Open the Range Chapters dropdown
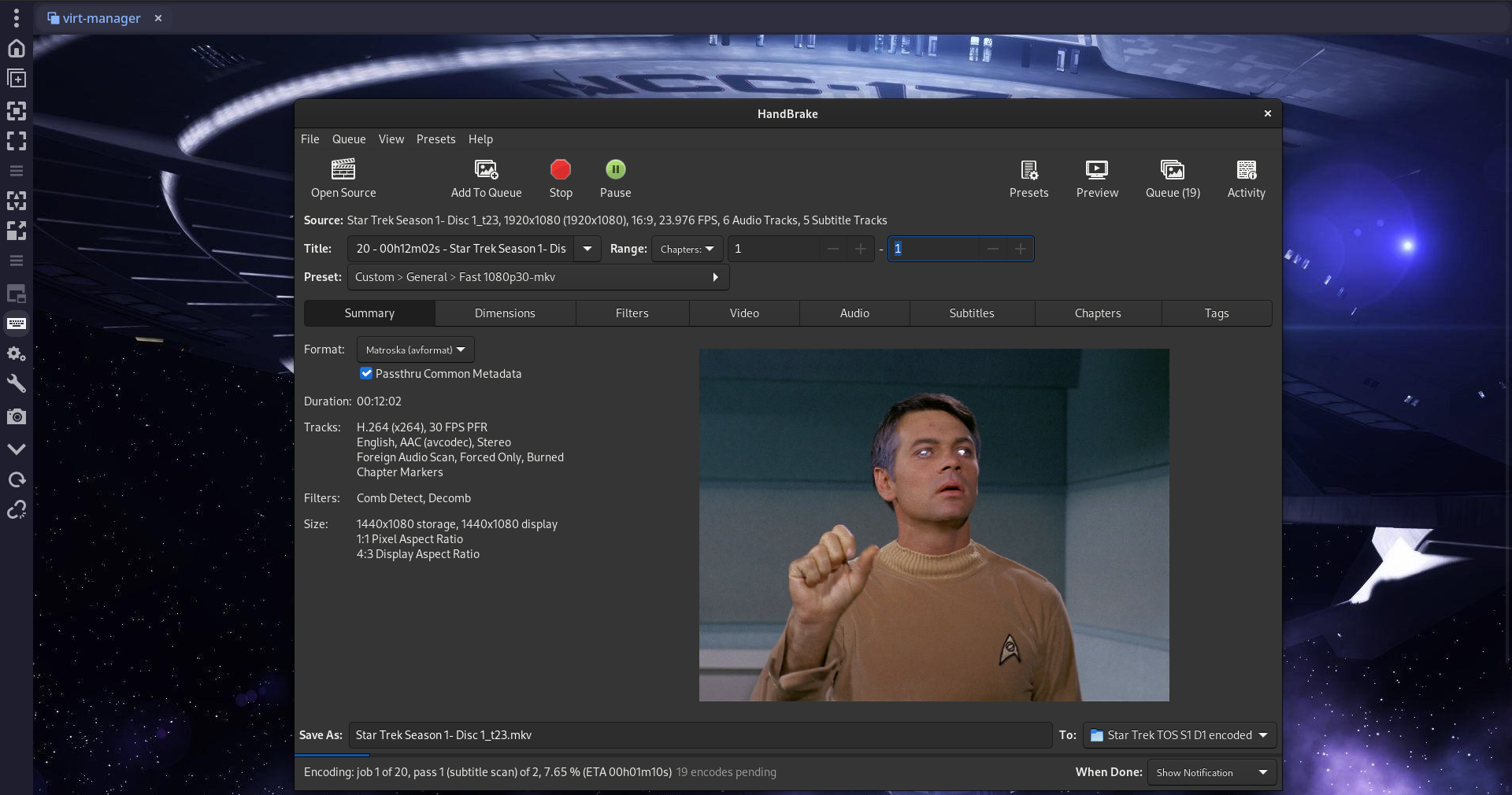The image size is (1512, 795). (x=687, y=249)
